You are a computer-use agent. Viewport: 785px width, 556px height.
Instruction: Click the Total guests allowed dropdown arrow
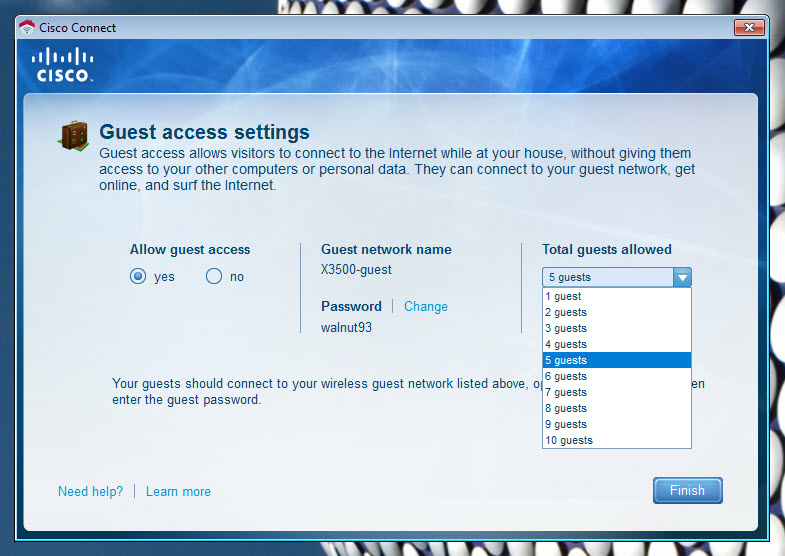click(x=682, y=277)
